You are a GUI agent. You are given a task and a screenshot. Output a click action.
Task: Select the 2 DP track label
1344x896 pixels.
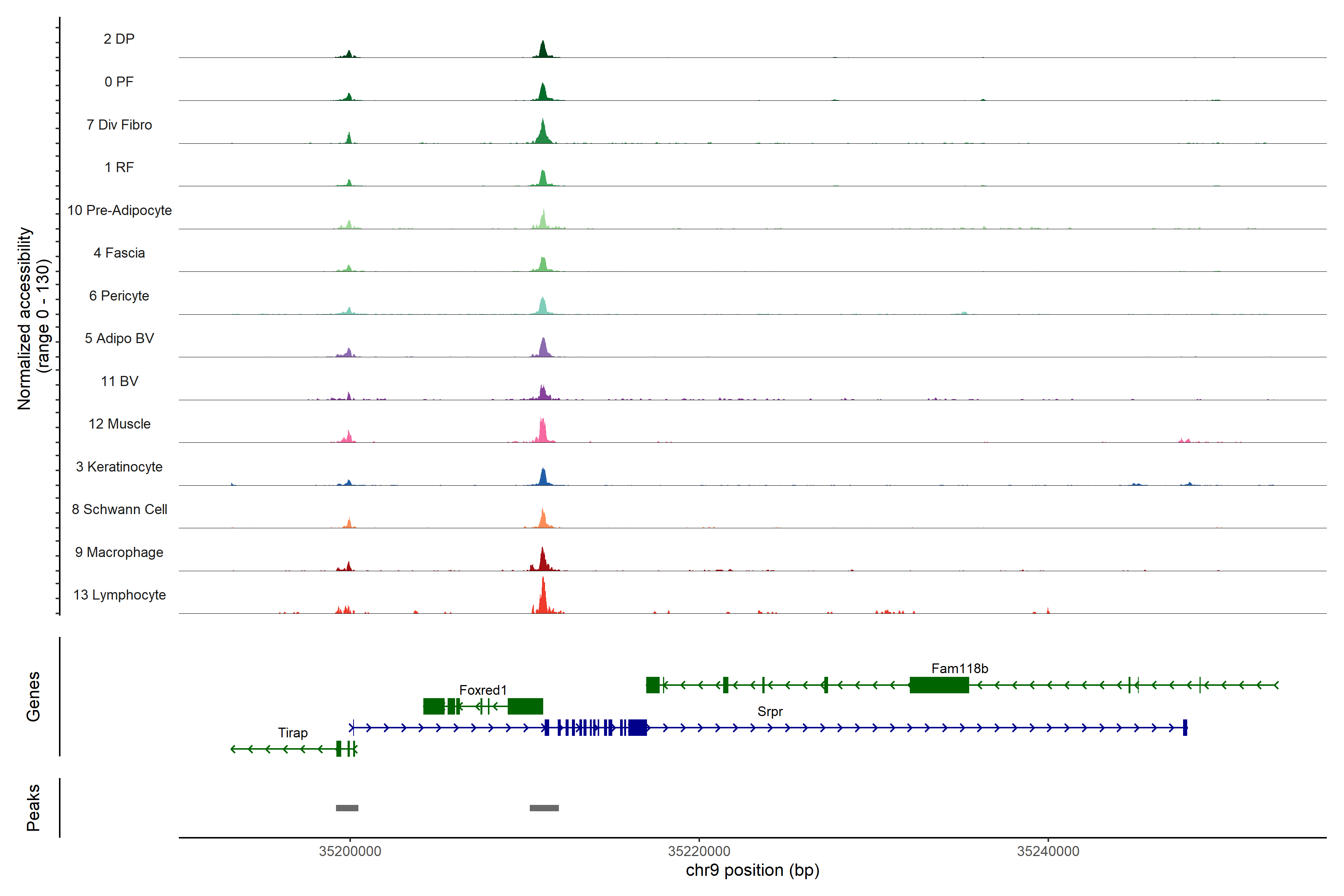coord(119,39)
